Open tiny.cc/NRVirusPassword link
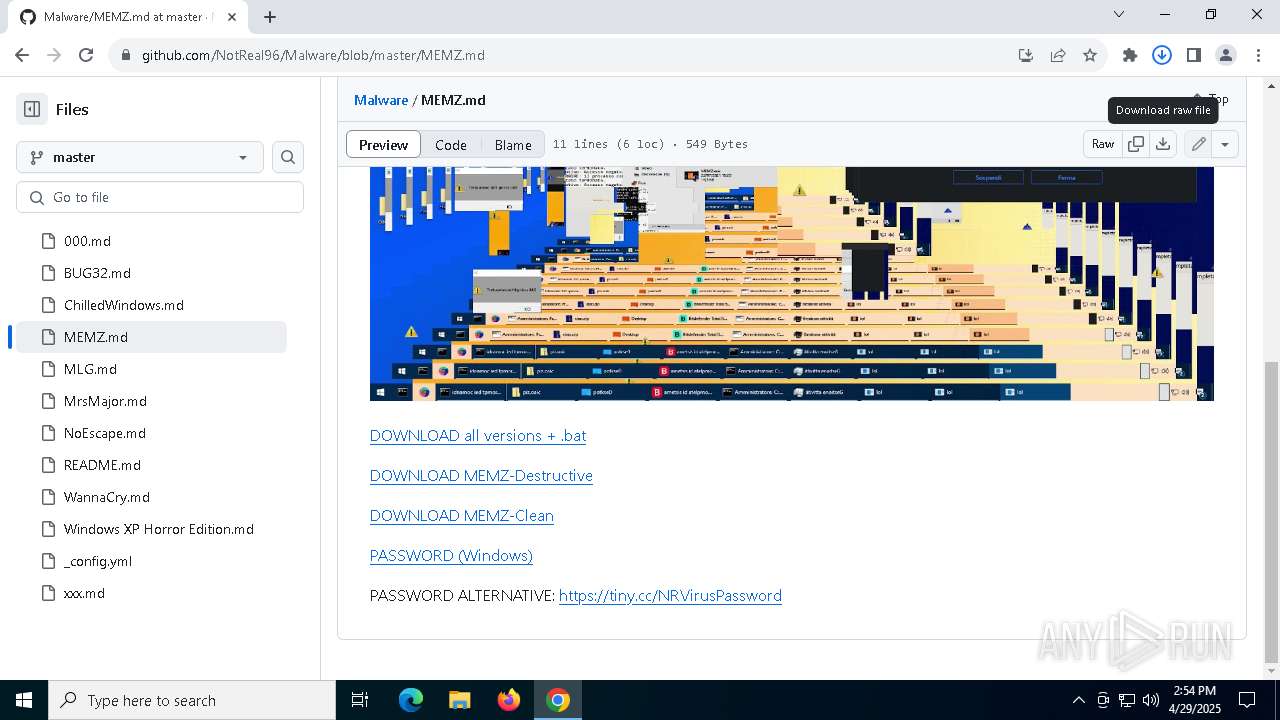 pyautogui.click(x=670, y=595)
